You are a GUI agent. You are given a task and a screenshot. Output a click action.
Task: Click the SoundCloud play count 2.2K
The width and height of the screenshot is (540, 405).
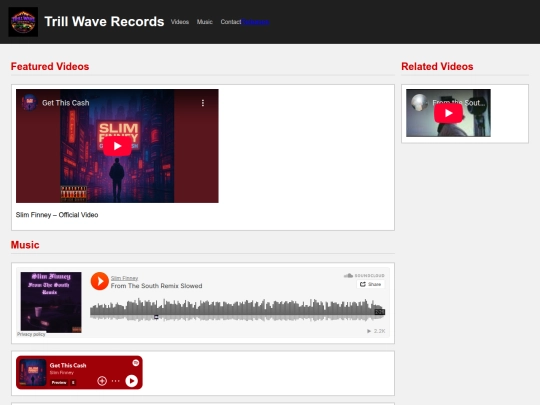point(376,331)
